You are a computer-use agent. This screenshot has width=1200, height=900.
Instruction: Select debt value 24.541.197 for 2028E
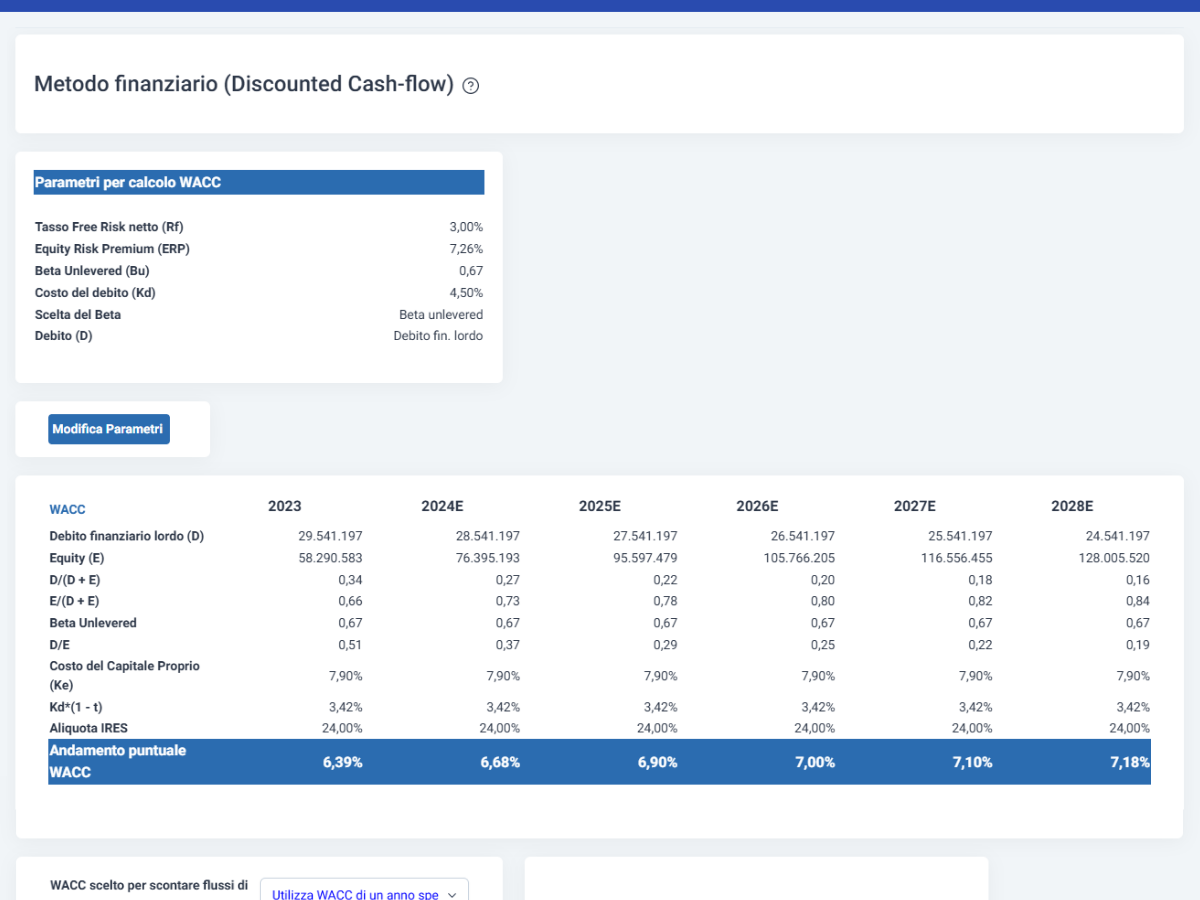click(1117, 536)
